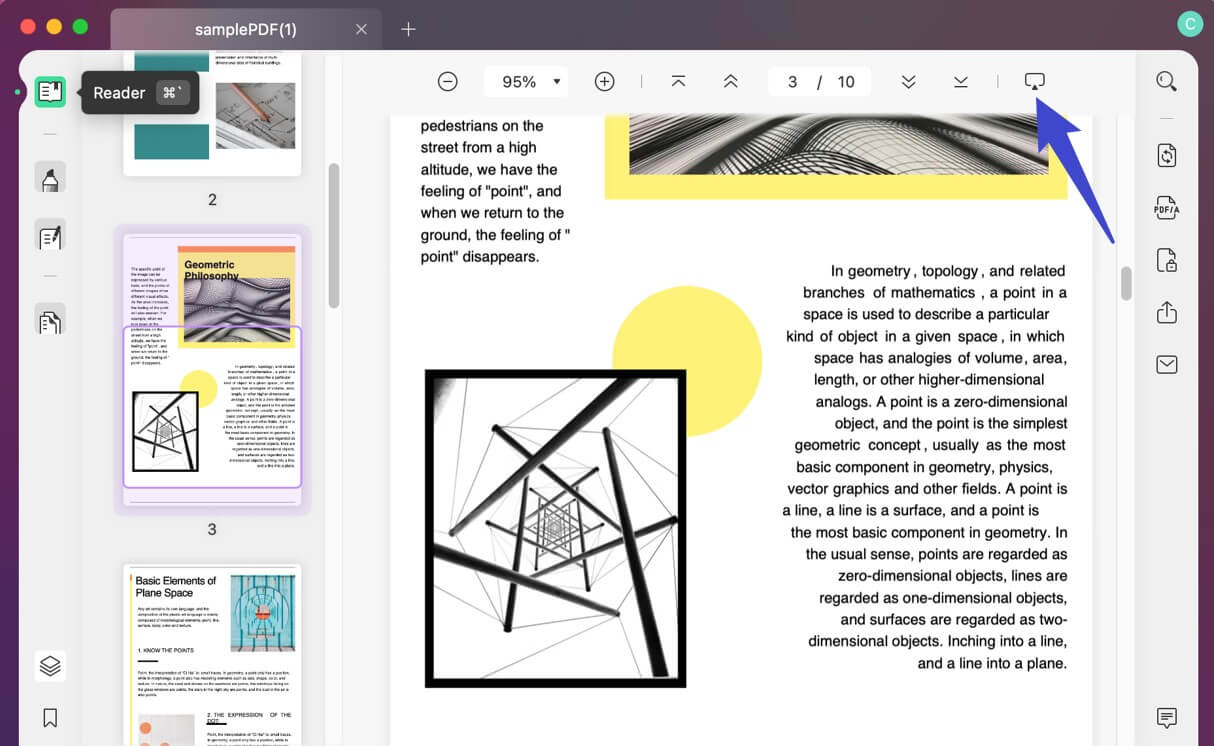Send the document via the email icon
The height and width of the screenshot is (746, 1214).
point(1165,364)
